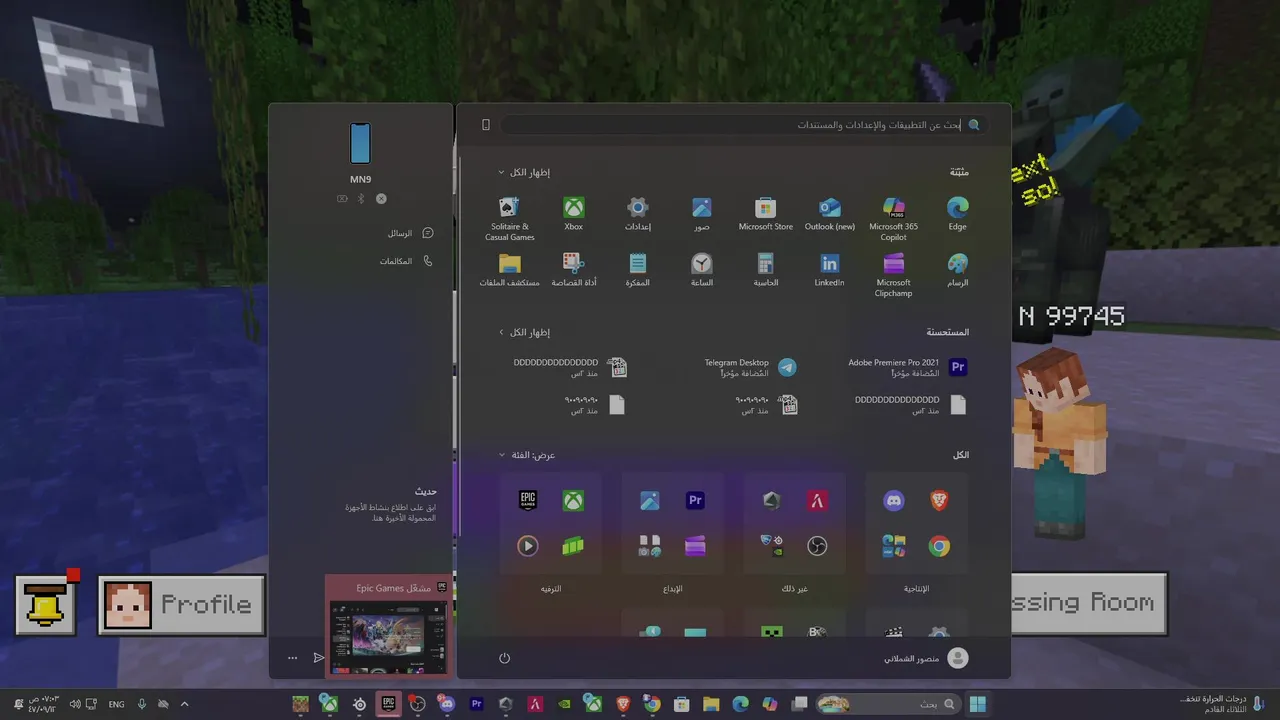The height and width of the screenshot is (720, 1280).
Task: Open Snipping Tool (أداة القصاصة)
Action: coord(574,270)
